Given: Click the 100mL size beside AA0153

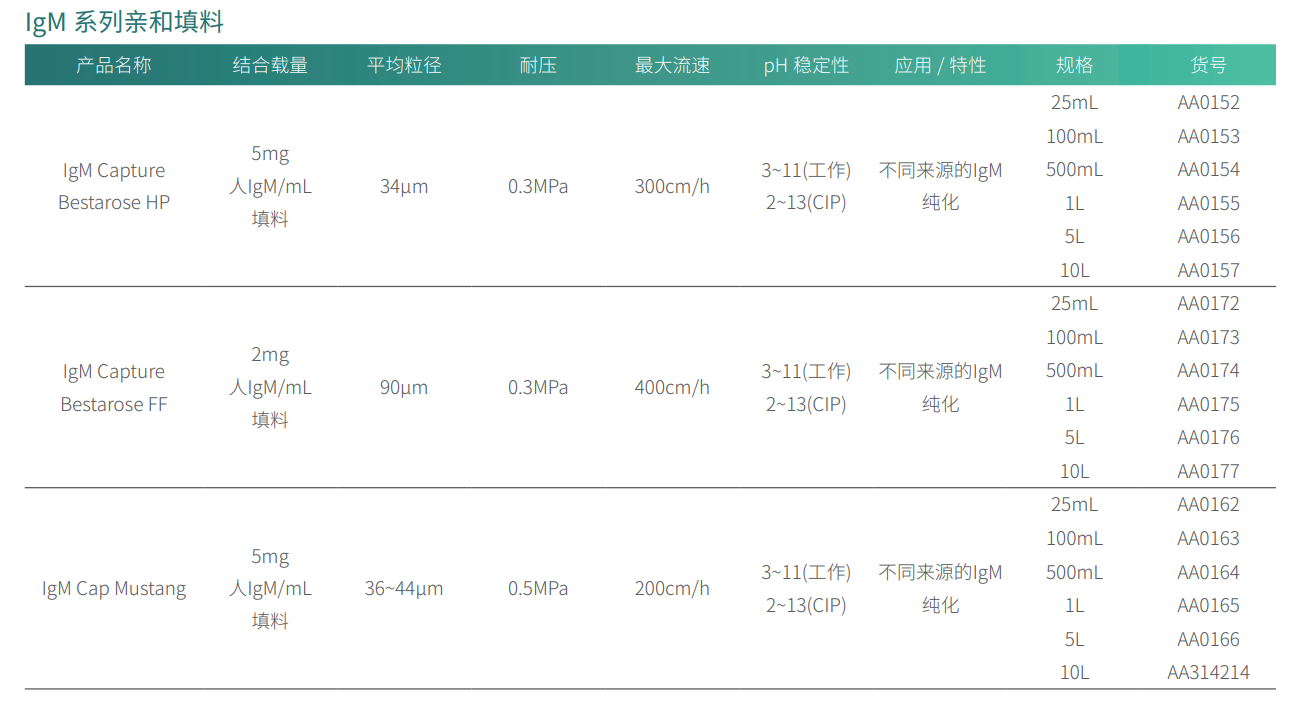Looking at the screenshot, I should 1074,136.
